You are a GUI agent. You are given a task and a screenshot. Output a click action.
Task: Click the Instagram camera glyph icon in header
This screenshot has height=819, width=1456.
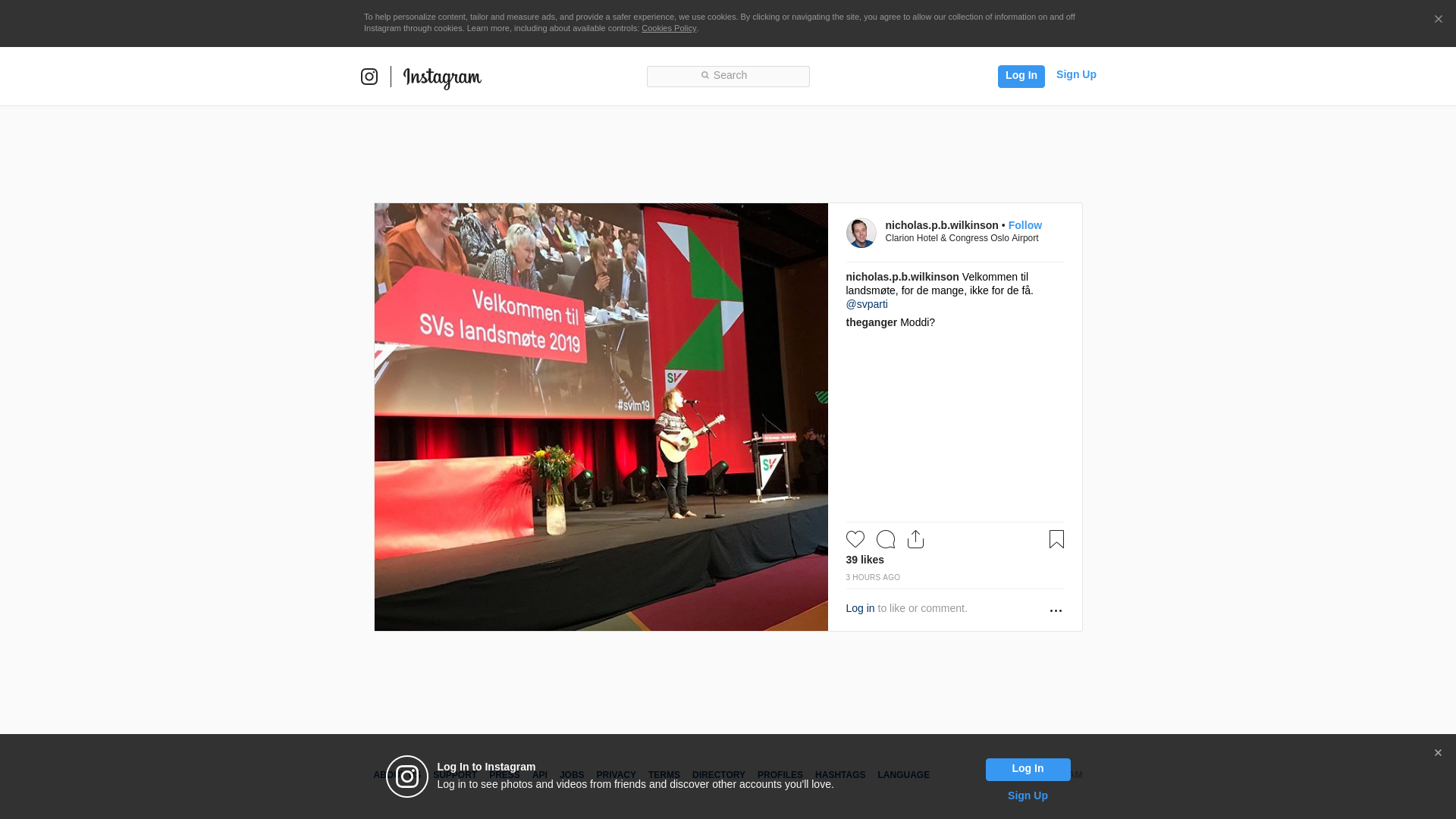[369, 77]
